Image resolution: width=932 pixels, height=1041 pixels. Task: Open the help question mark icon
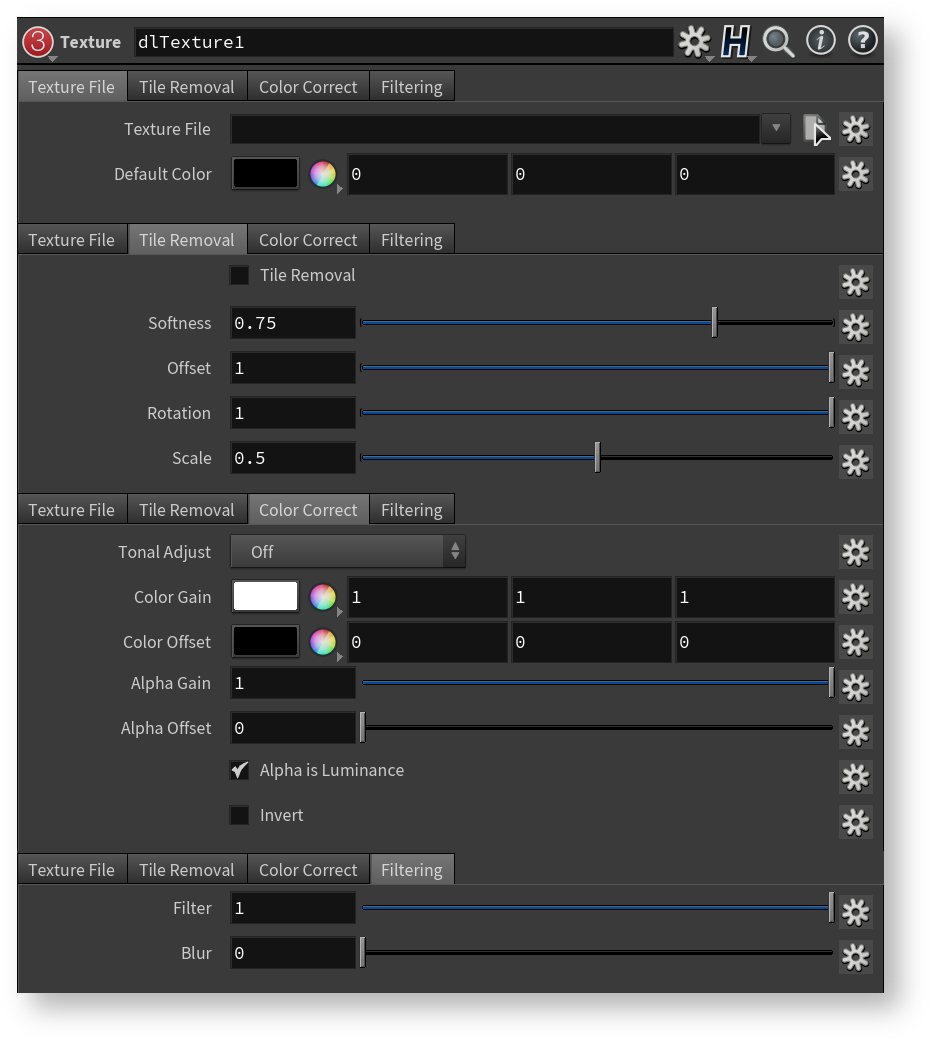point(862,41)
